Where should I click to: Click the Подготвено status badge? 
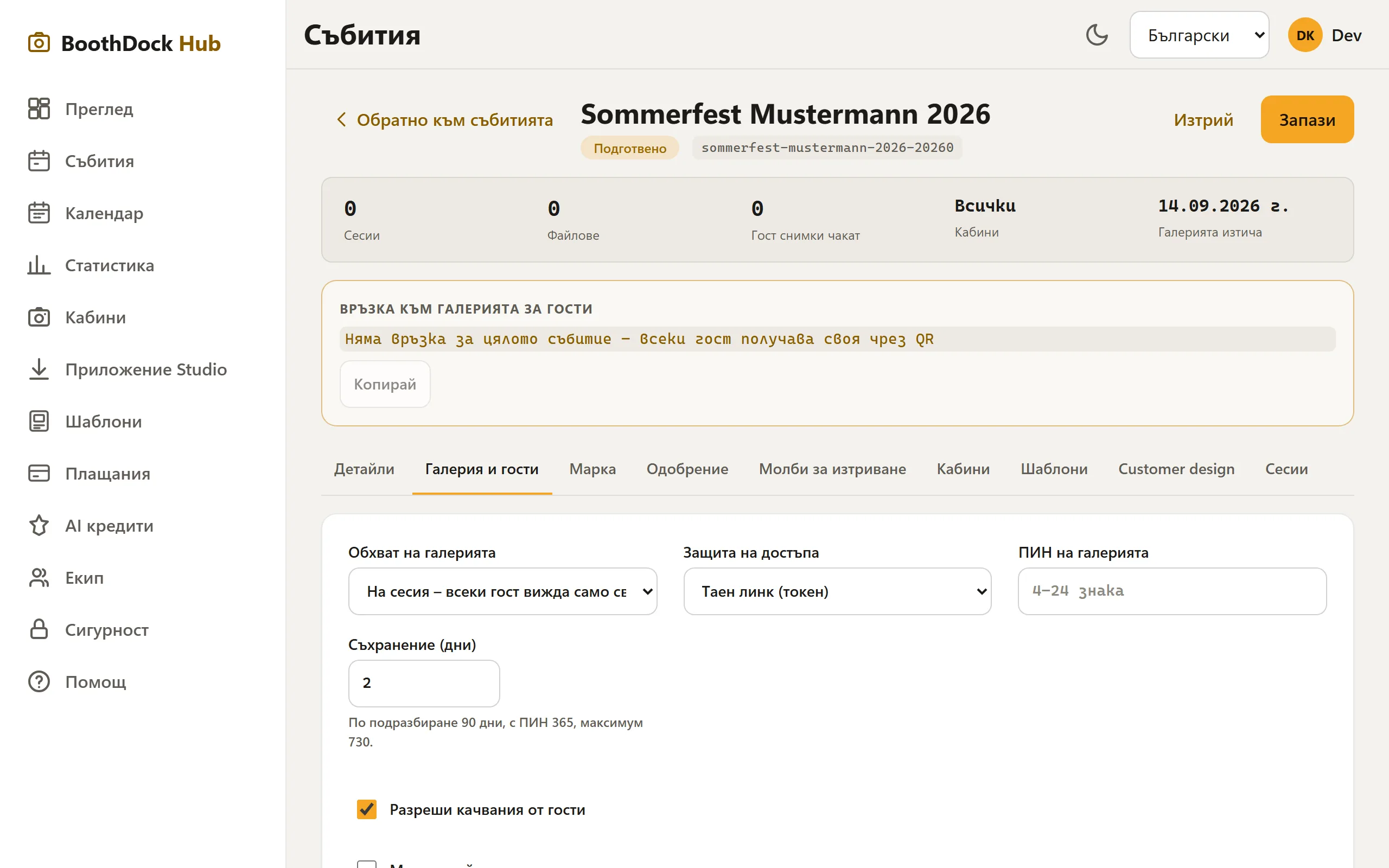tap(629, 148)
